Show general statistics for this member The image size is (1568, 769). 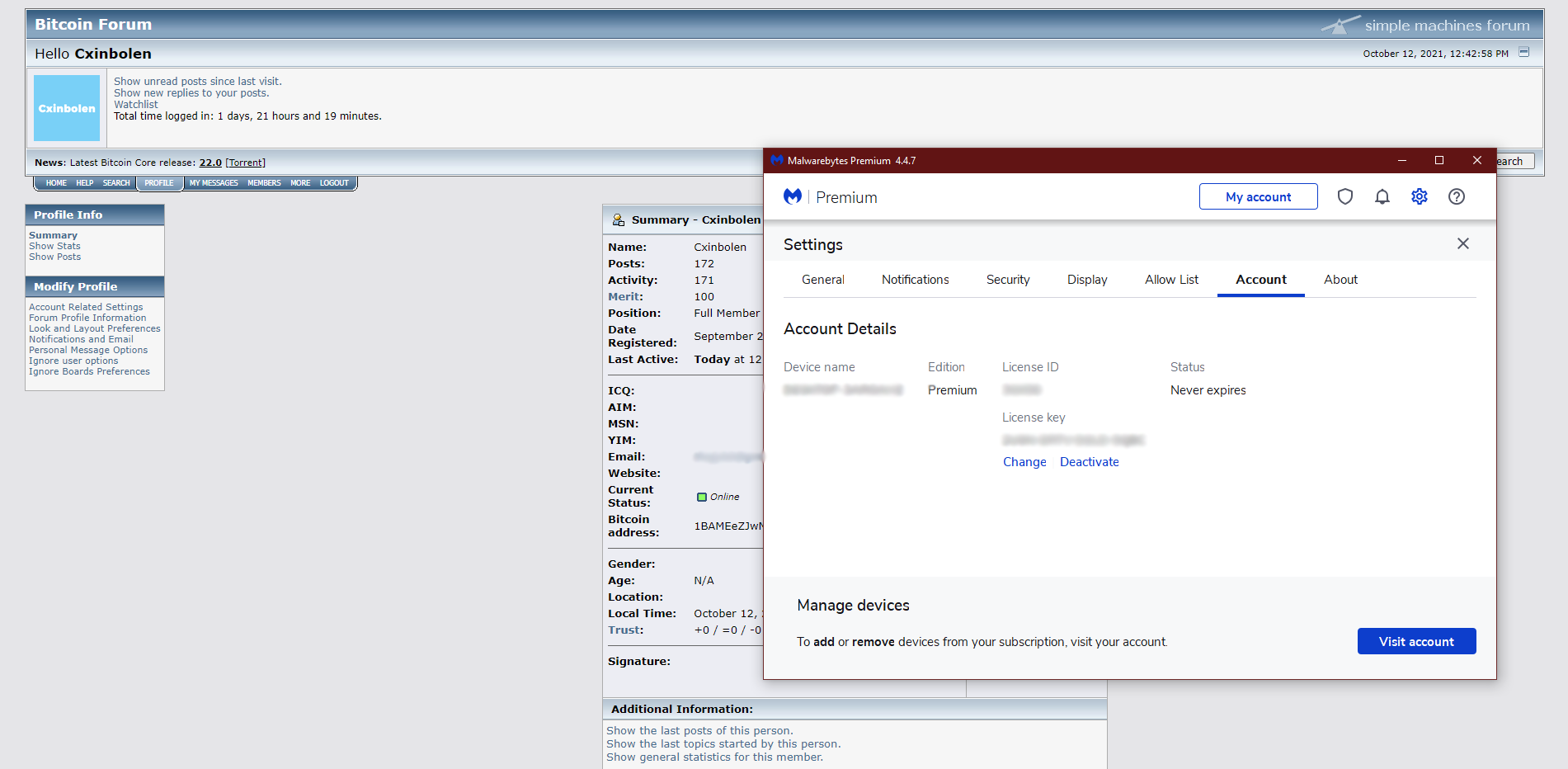[x=714, y=757]
